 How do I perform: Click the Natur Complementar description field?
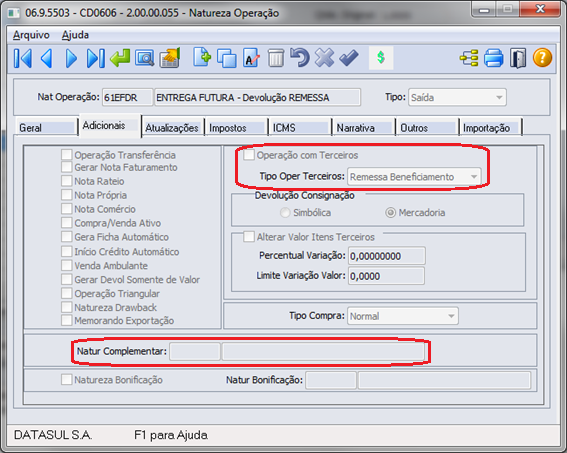(x=323, y=351)
